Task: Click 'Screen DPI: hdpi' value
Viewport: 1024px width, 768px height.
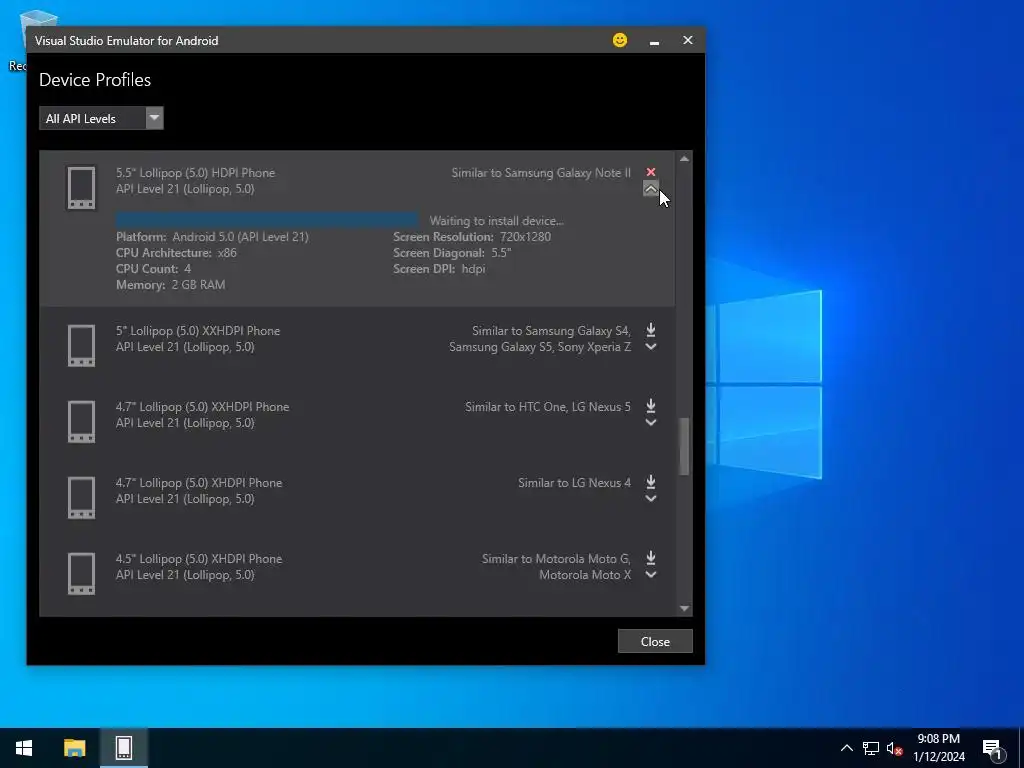Action: [439, 268]
